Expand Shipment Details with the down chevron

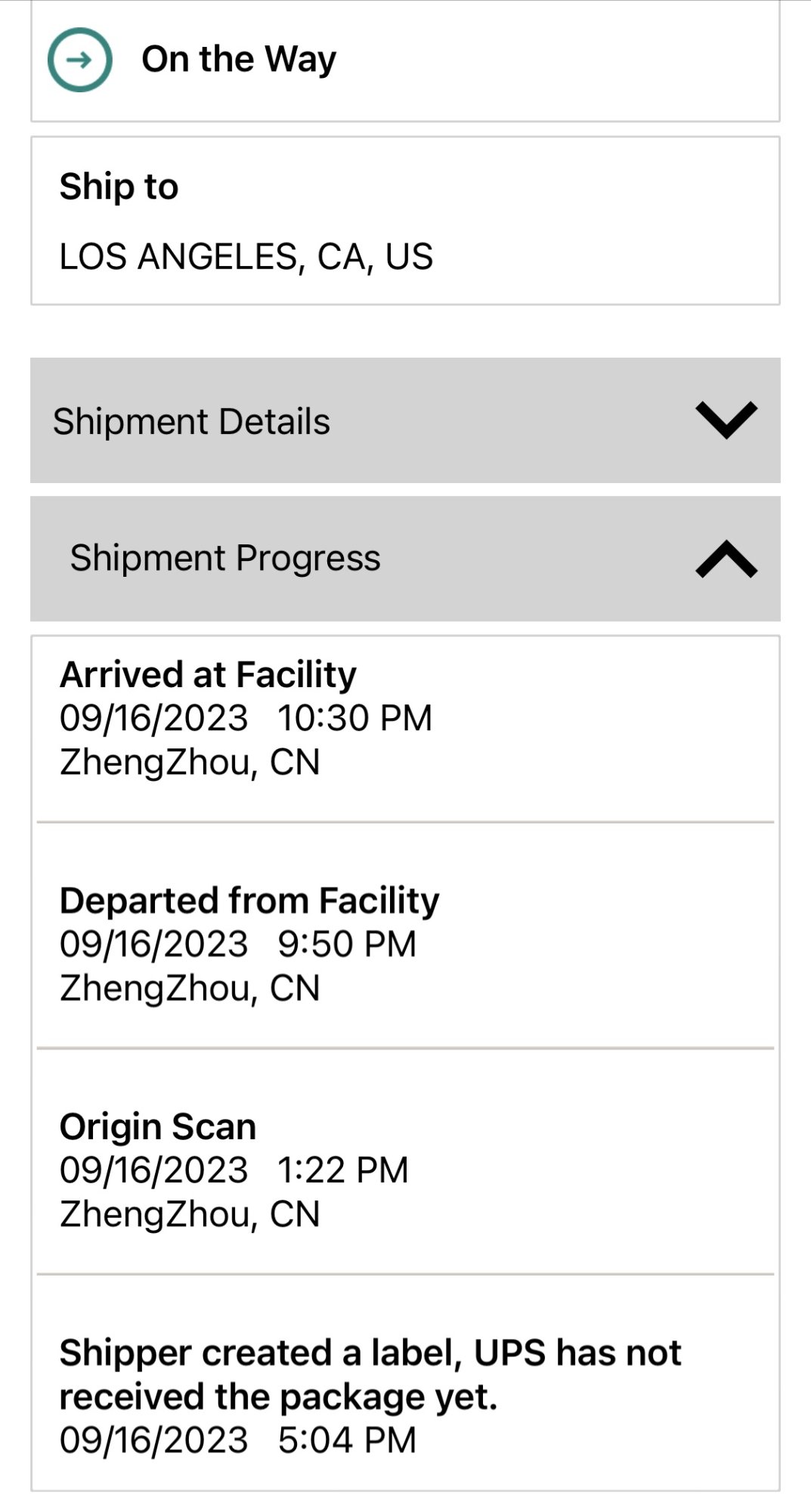point(726,420)
